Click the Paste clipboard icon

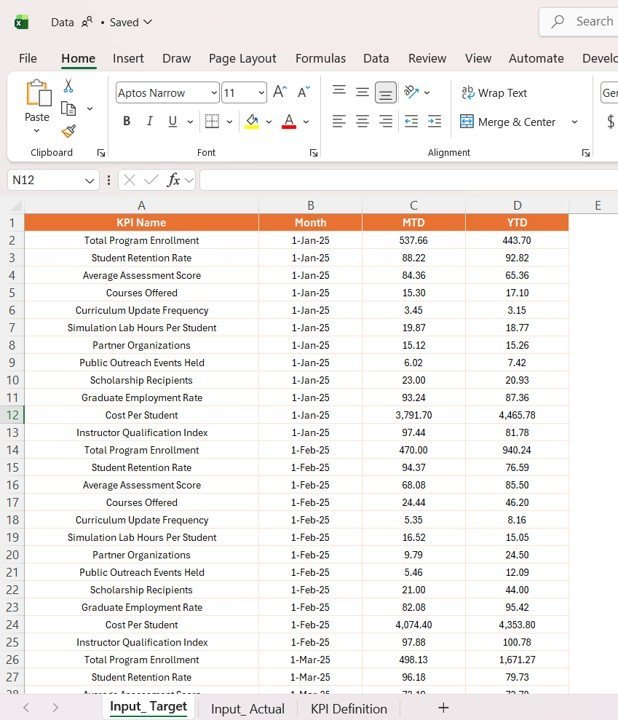pos(37,94)
